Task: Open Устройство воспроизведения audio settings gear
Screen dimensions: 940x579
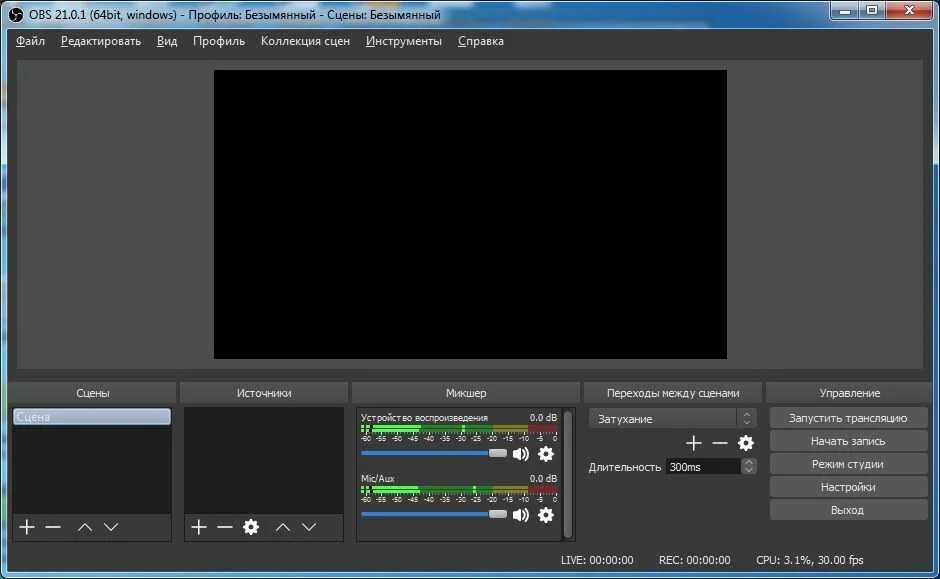Action: pyautogui.click(x=546, y=454)
